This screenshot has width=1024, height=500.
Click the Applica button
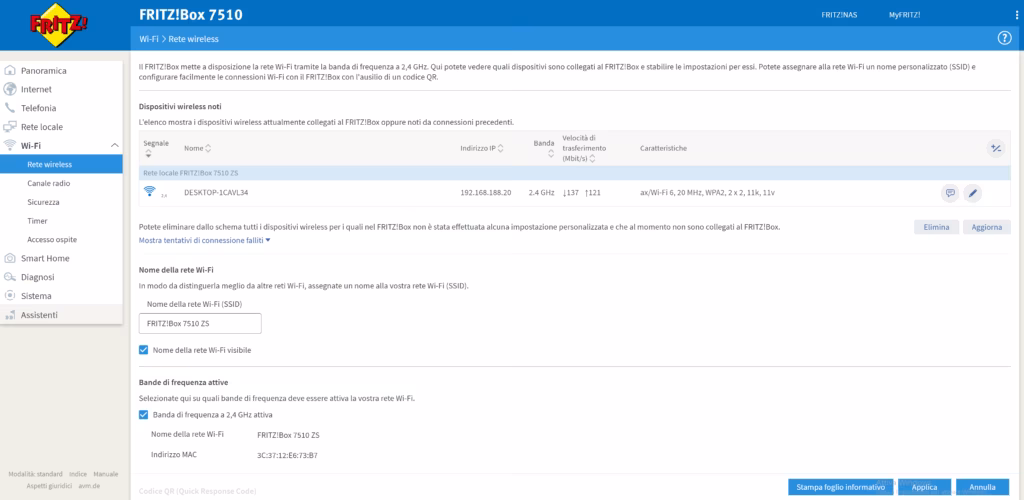[x=924, y=487]
